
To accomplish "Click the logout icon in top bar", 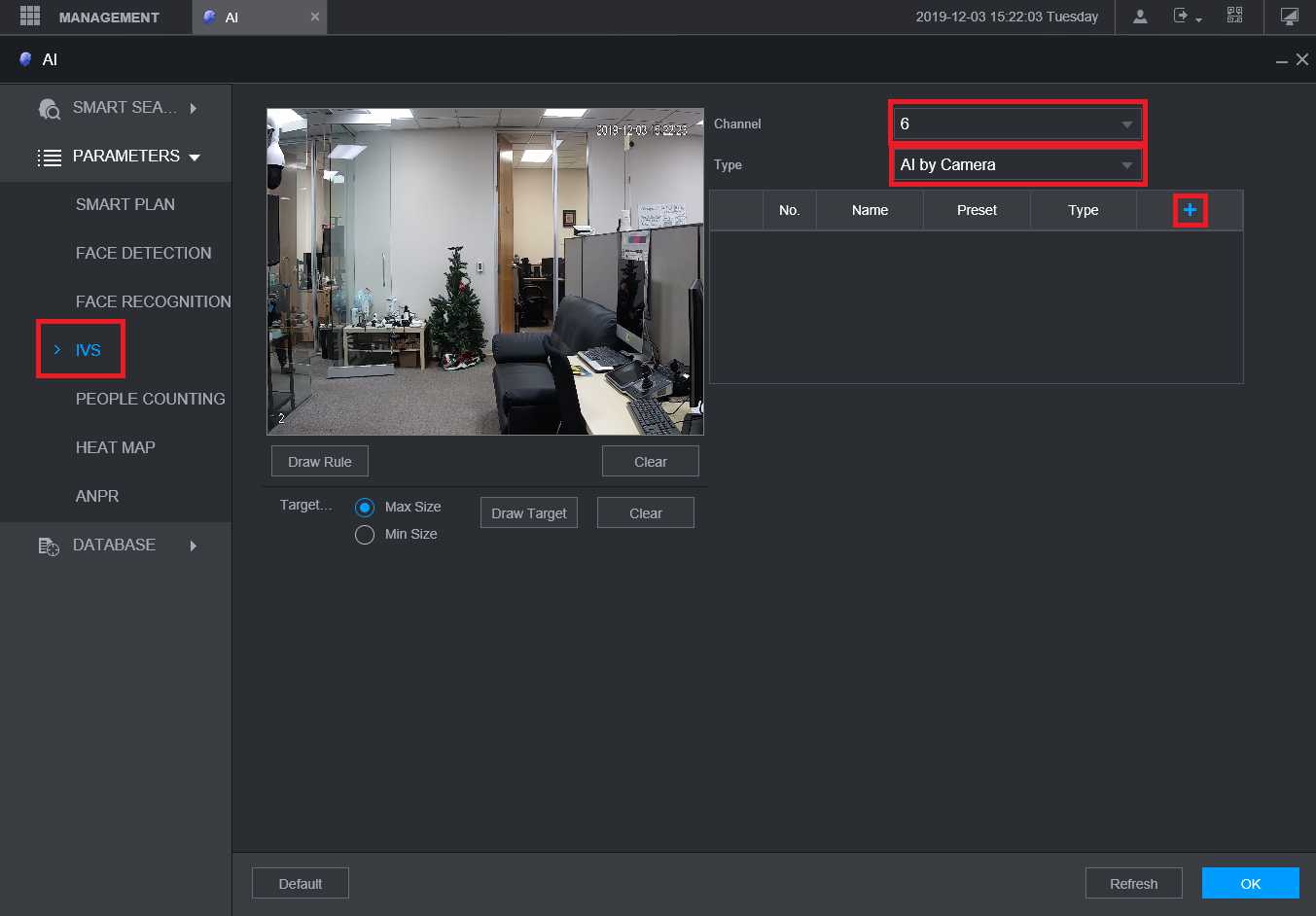I will pyautogui.click(x=1182, y=17).
